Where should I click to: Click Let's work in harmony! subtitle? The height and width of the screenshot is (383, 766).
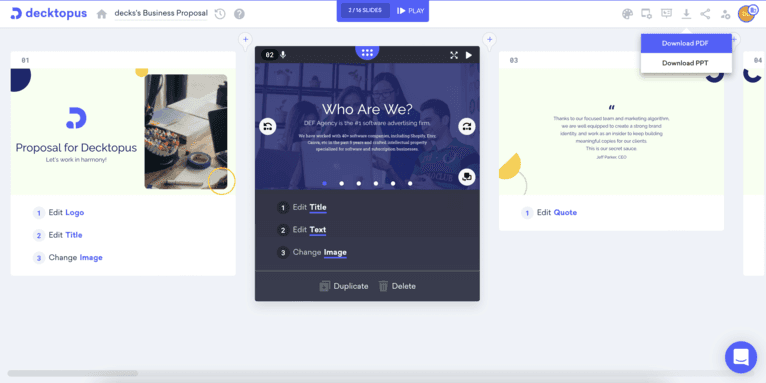76,160
